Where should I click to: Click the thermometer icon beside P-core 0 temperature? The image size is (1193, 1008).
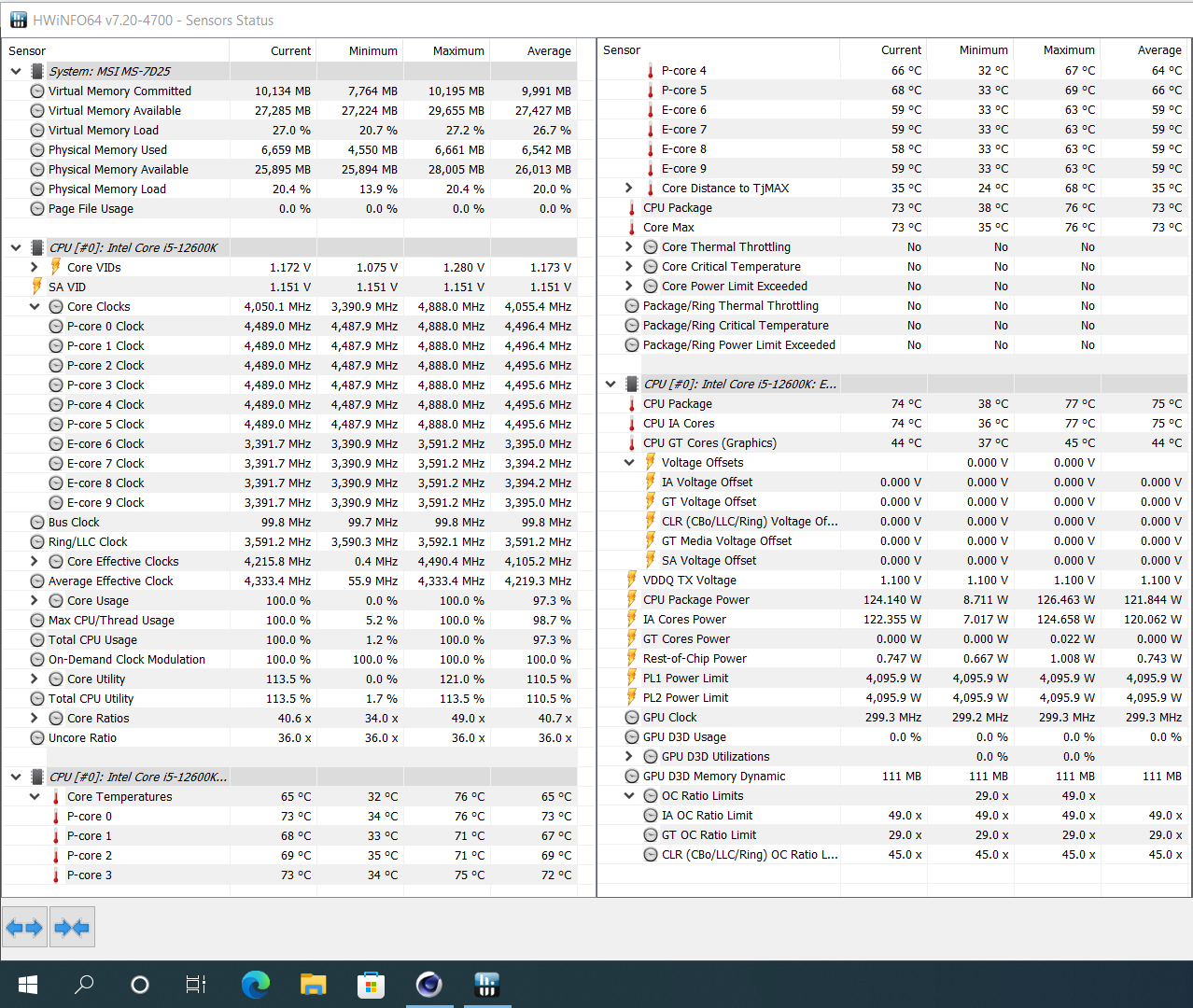tap(56, 816)
